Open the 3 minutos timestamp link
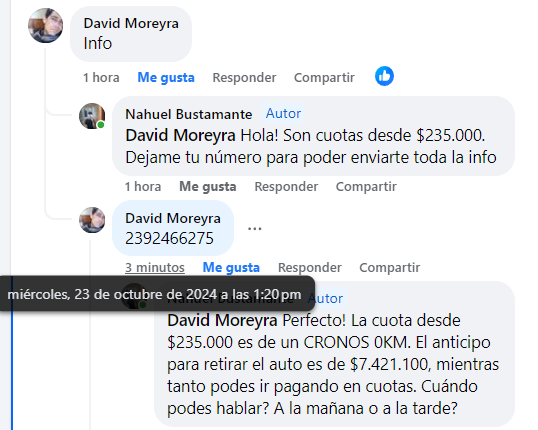Viewport: 538px width, 430px height. click(155, 268)
